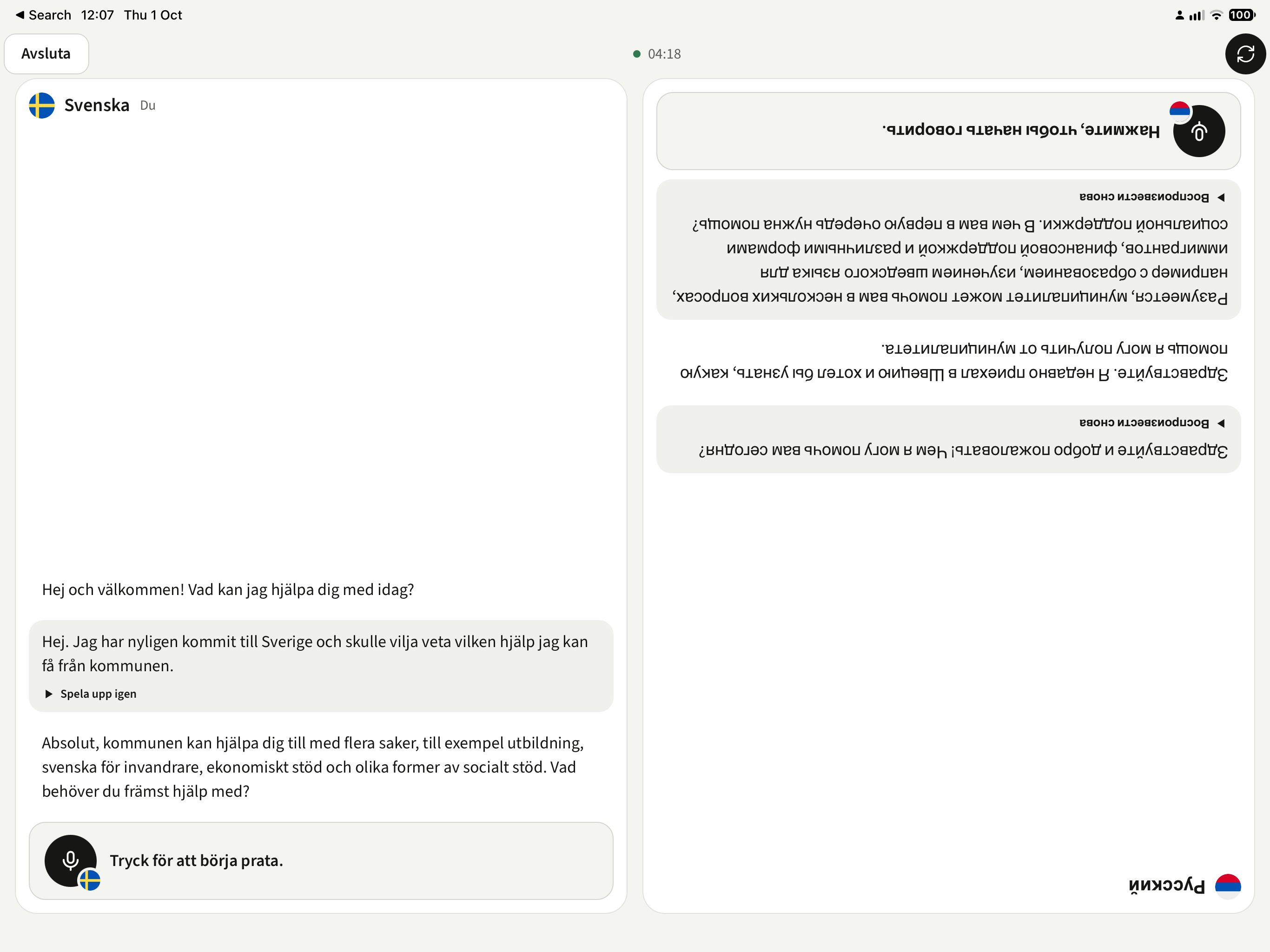
Task: Click the Russian flag badge on microphone
Action: 1180,112
